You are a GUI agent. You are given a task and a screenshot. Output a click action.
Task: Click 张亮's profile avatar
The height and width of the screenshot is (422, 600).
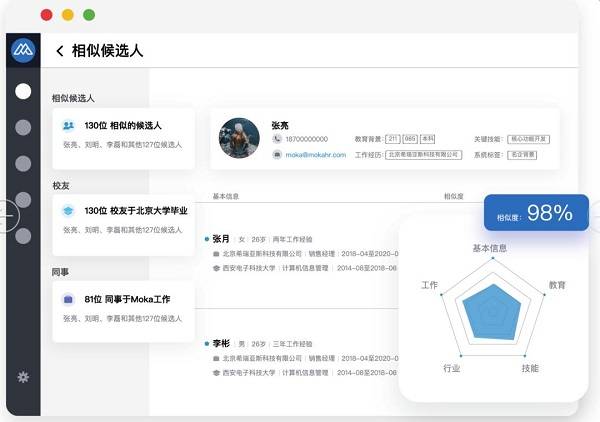(x=239, y=138)
